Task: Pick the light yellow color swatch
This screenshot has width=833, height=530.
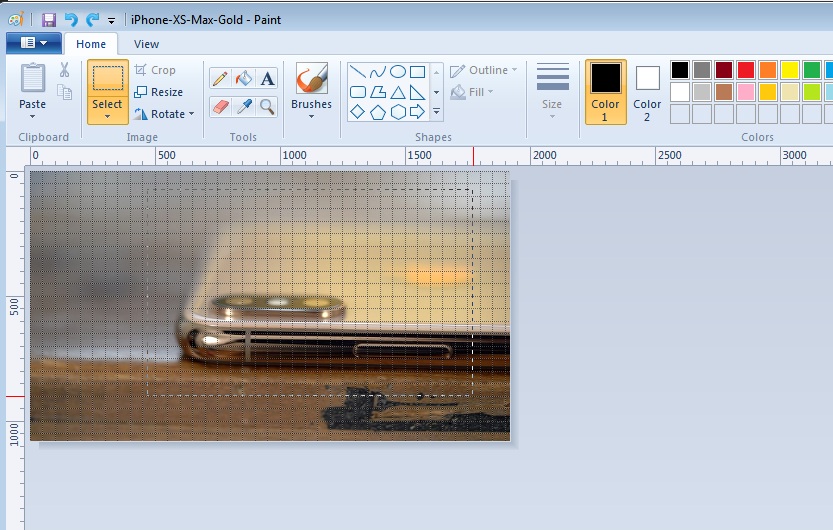Action: tap(790, 92)
